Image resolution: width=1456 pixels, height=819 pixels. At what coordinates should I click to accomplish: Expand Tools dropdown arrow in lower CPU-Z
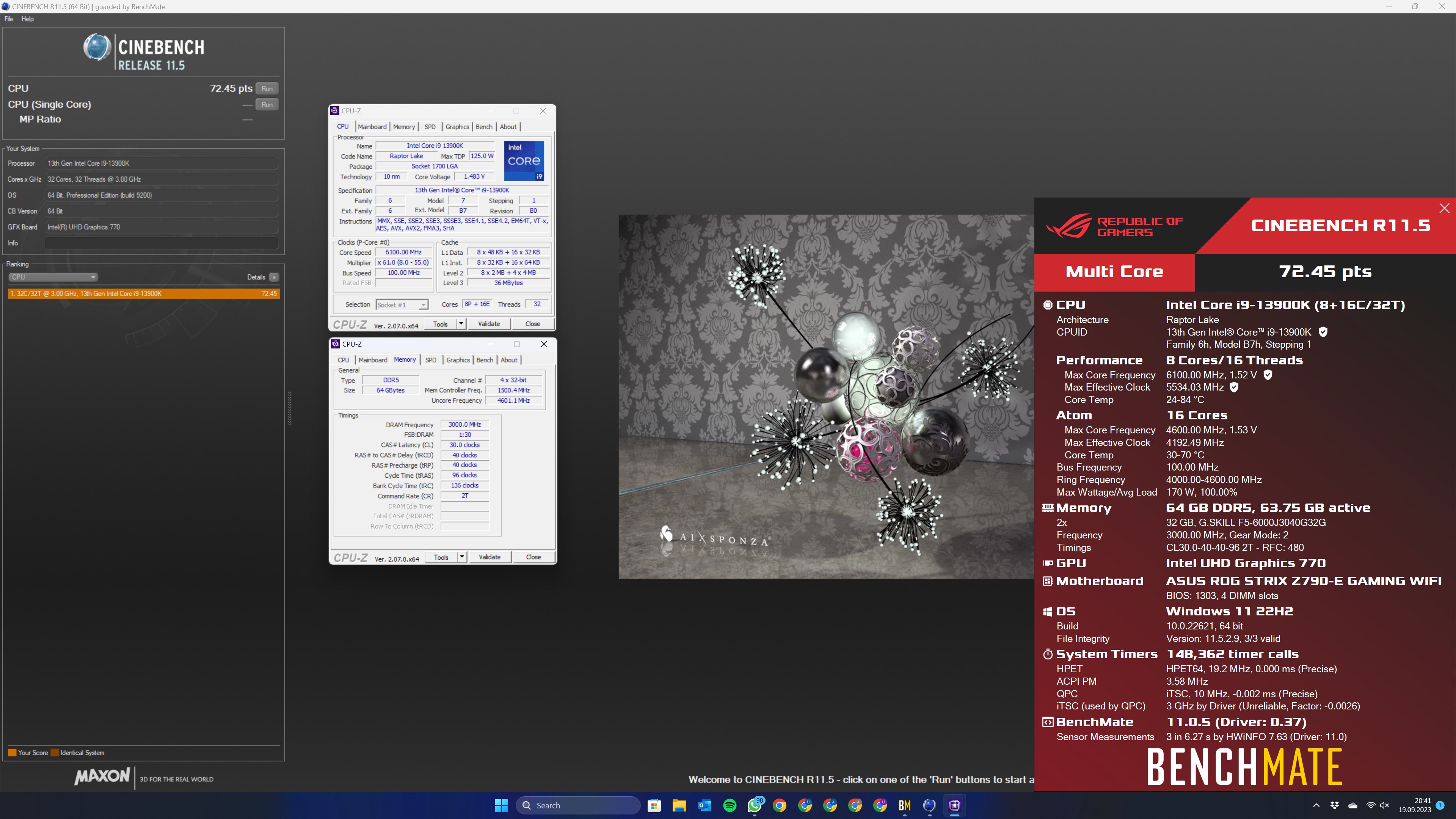[x=462, y=557]
